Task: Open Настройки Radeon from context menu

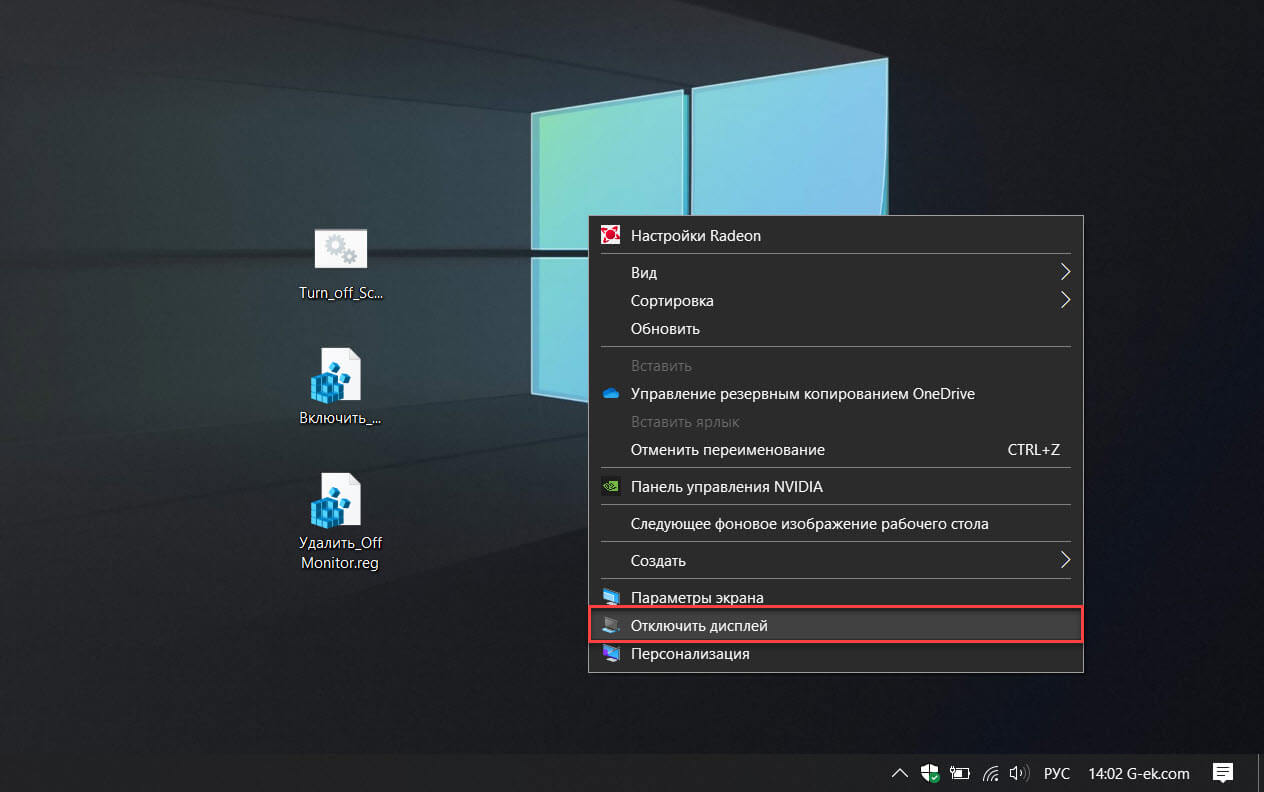Action: (695, 236)
